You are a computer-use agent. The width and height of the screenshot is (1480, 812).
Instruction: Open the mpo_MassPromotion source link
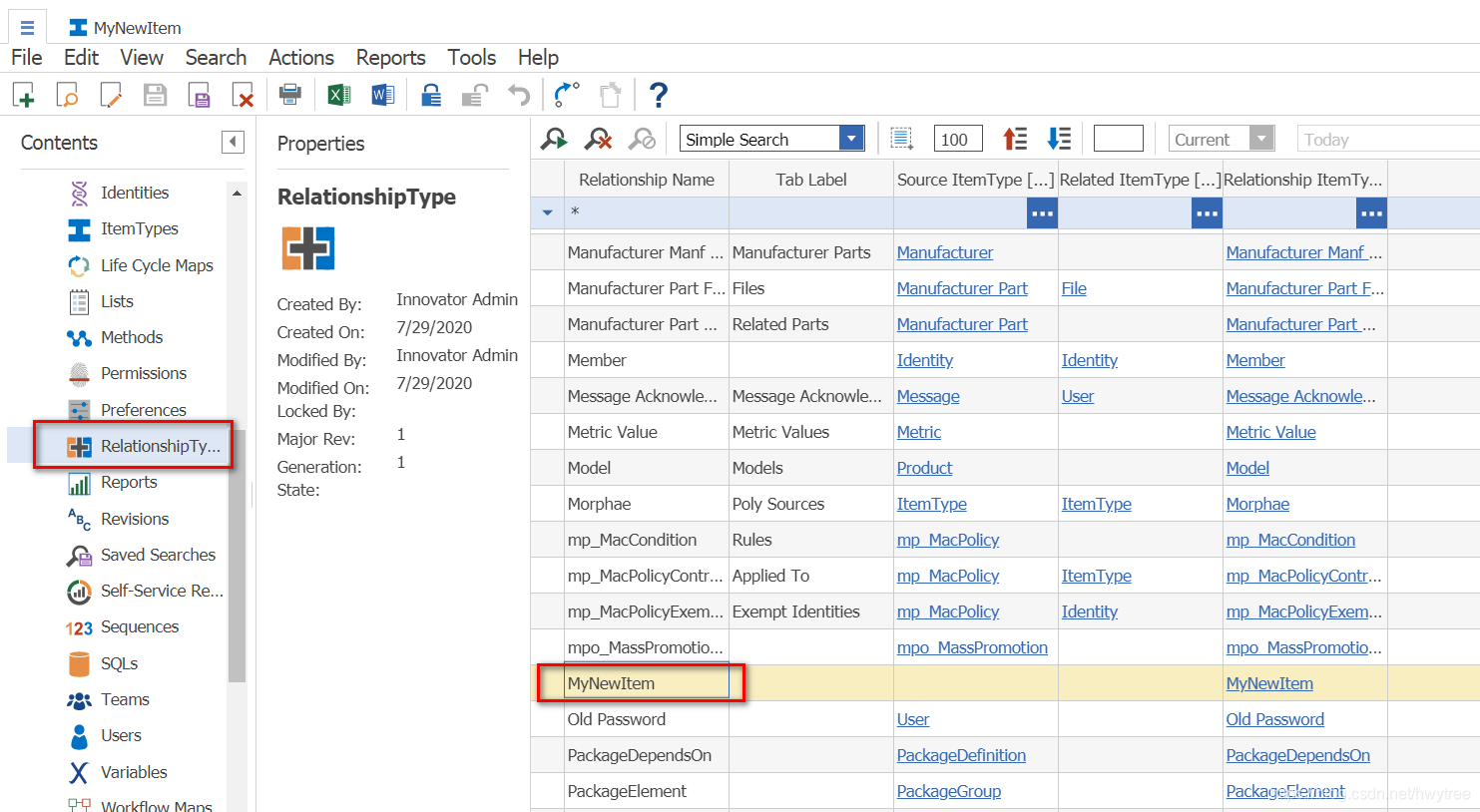click(972, 647)
